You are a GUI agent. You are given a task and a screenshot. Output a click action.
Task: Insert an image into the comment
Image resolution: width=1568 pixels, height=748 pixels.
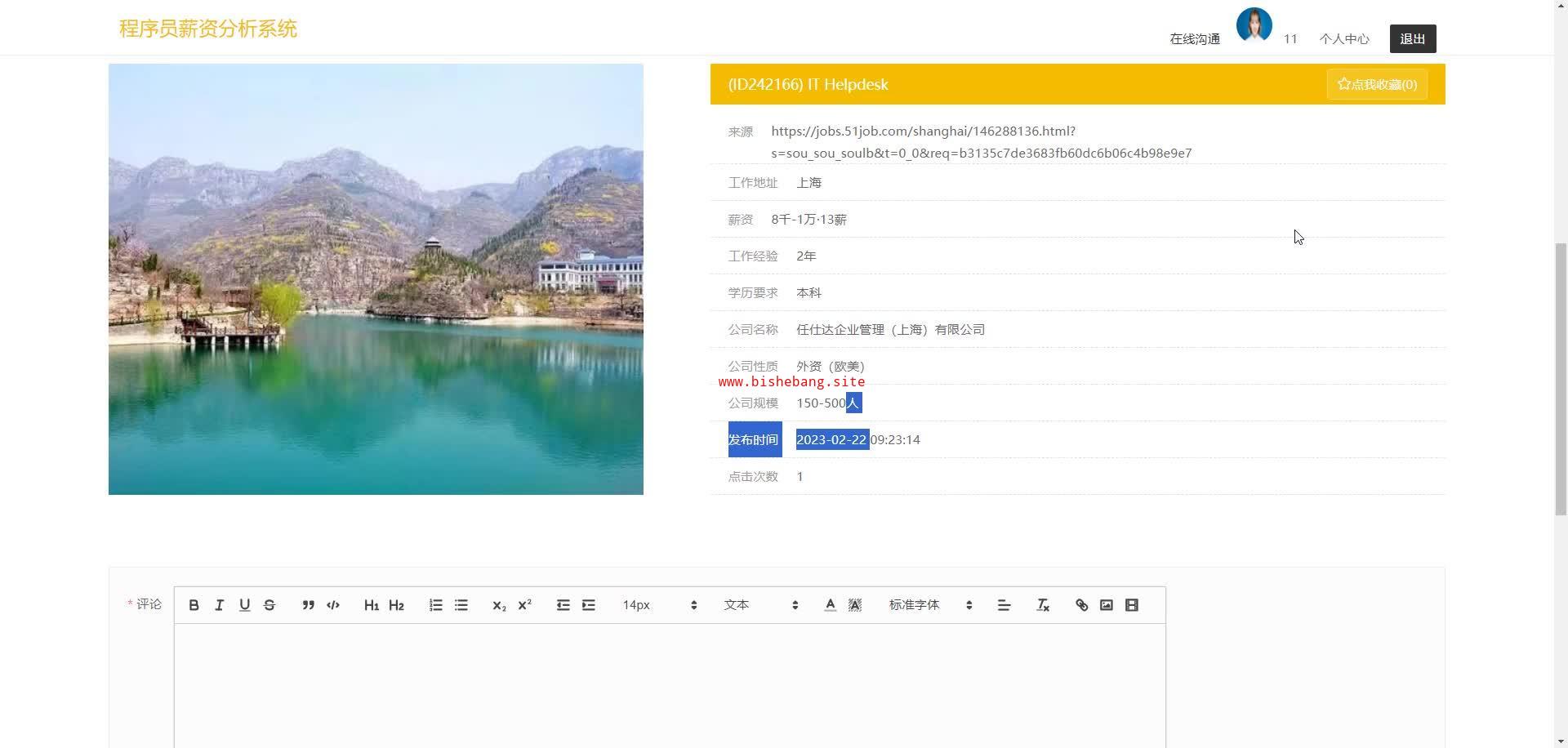pos(1107,605)
